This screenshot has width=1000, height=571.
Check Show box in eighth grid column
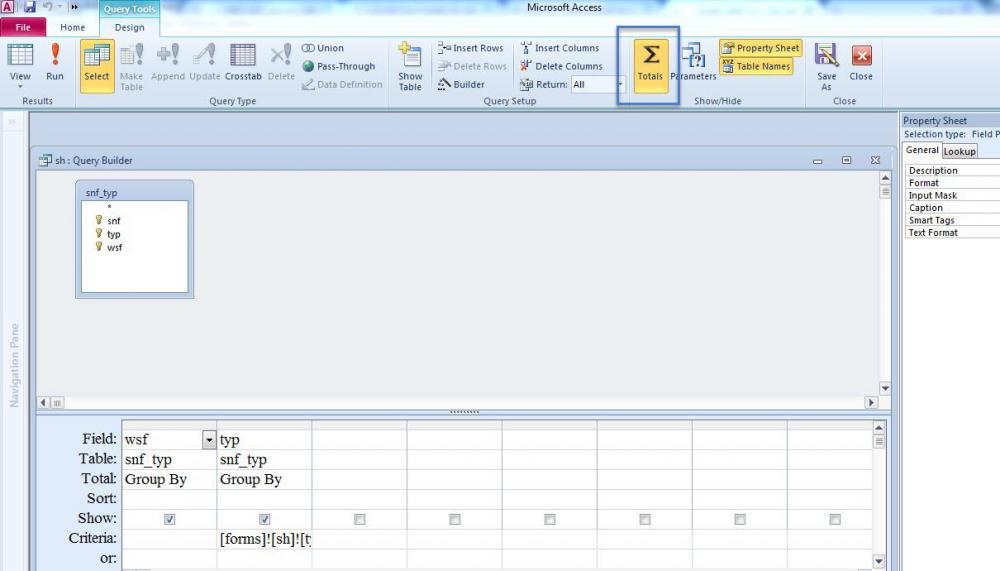(x=835, y=519)
